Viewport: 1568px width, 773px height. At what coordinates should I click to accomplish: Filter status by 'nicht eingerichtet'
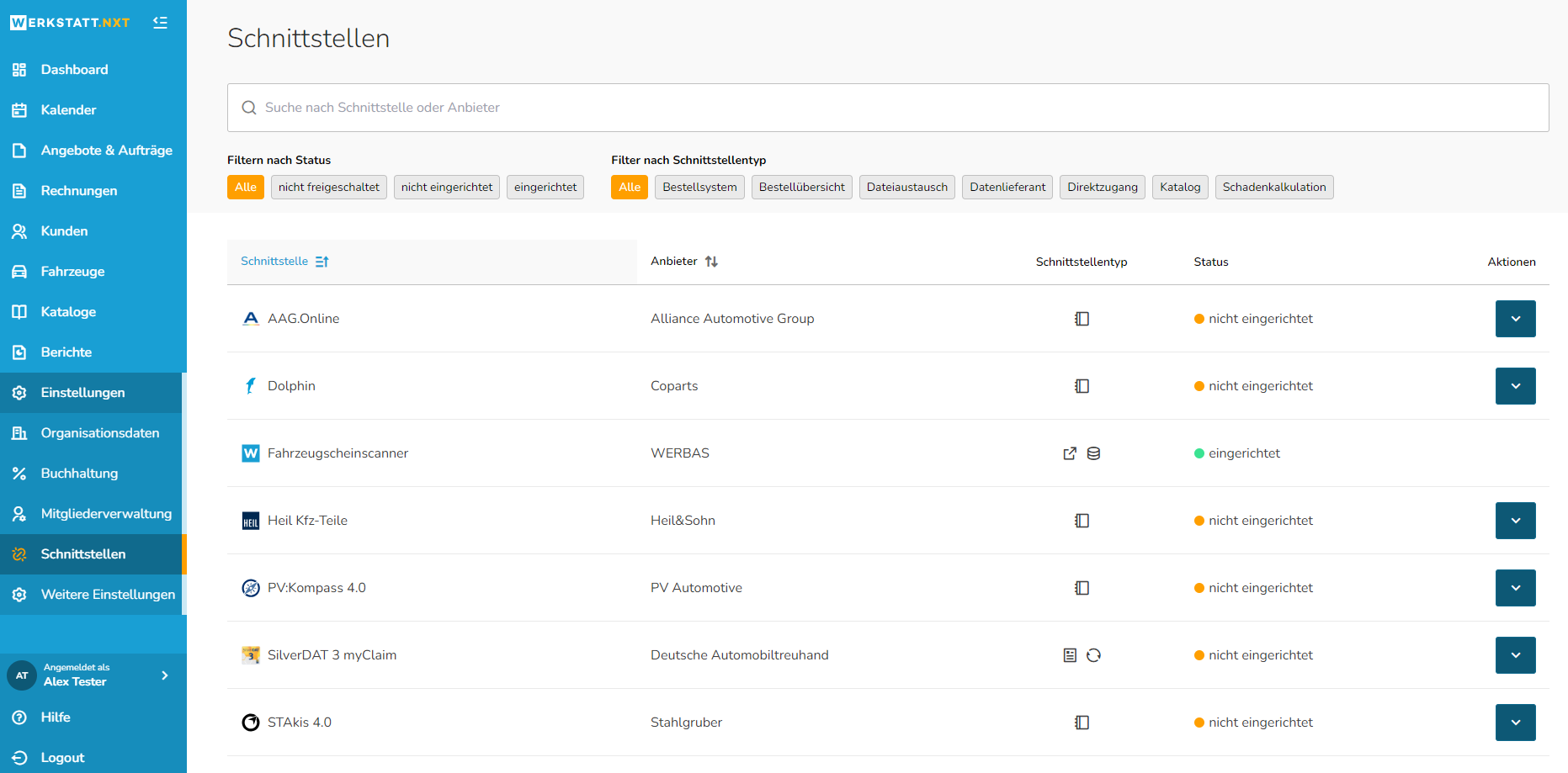pos(447,188)
